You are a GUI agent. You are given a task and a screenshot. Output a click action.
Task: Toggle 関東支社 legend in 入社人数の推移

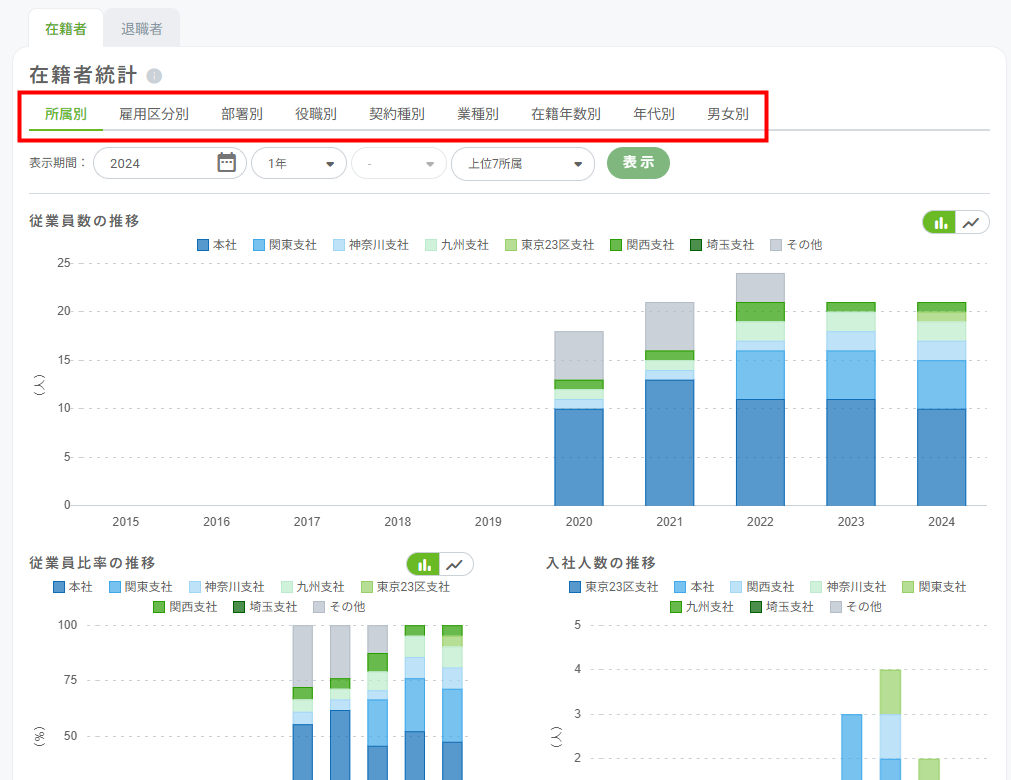(935, 587)
